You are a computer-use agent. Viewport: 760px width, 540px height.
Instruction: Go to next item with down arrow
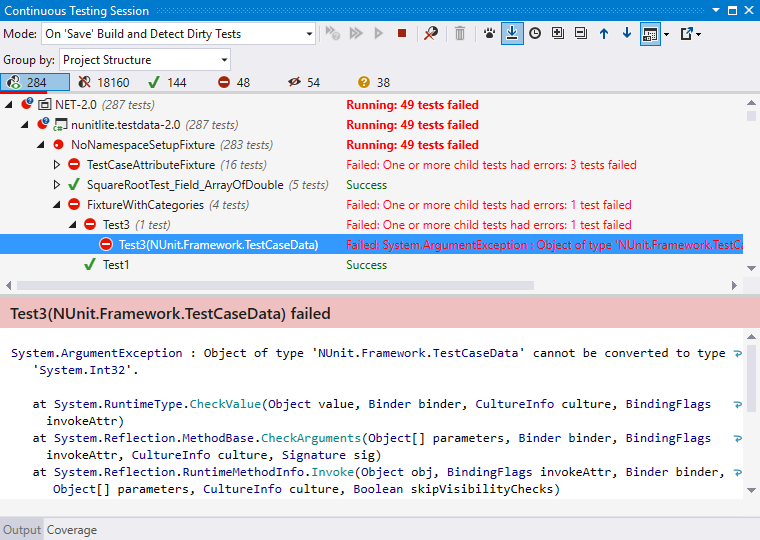point(627,33)
